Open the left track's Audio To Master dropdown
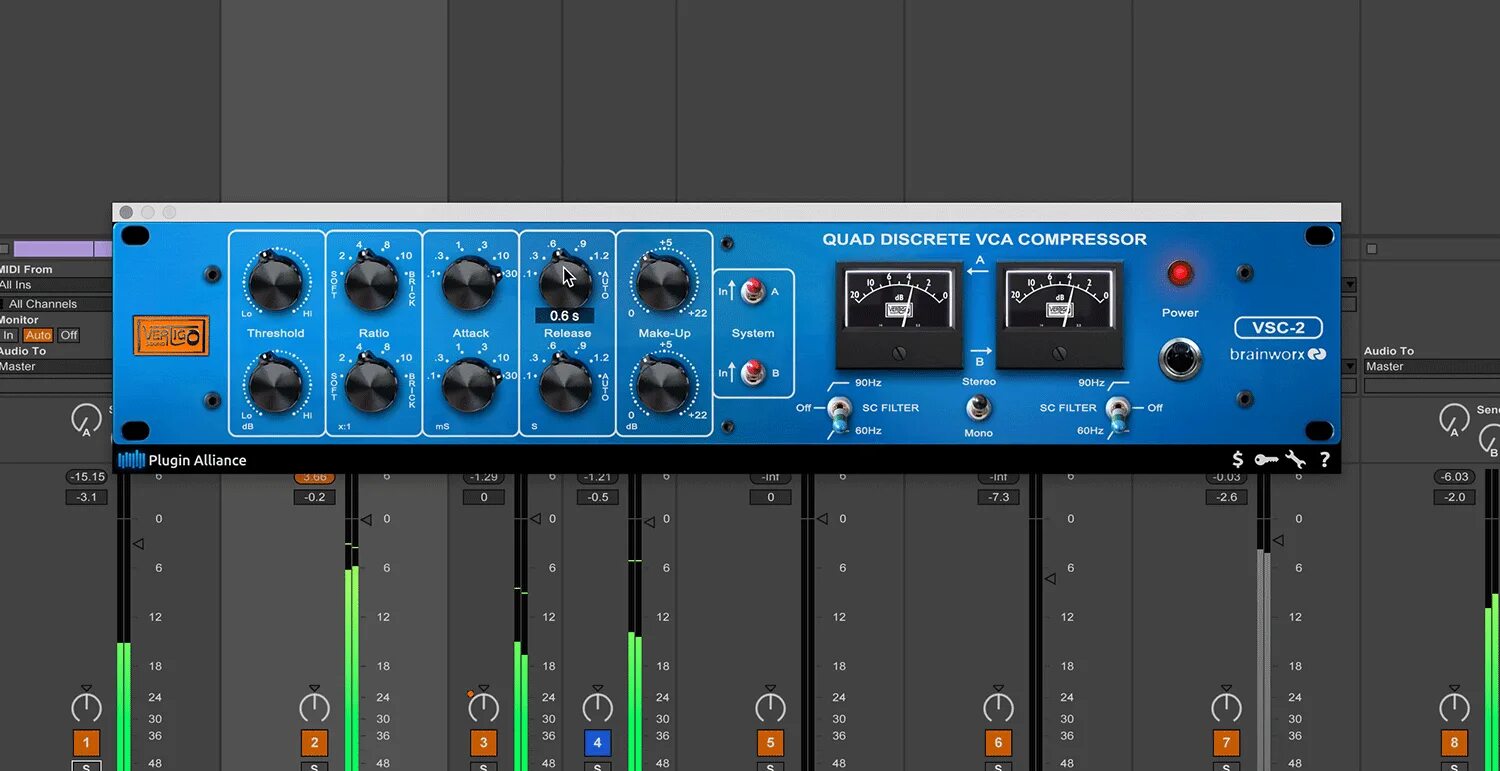This screenshot has width=1500, height=771. coord(56,367)
